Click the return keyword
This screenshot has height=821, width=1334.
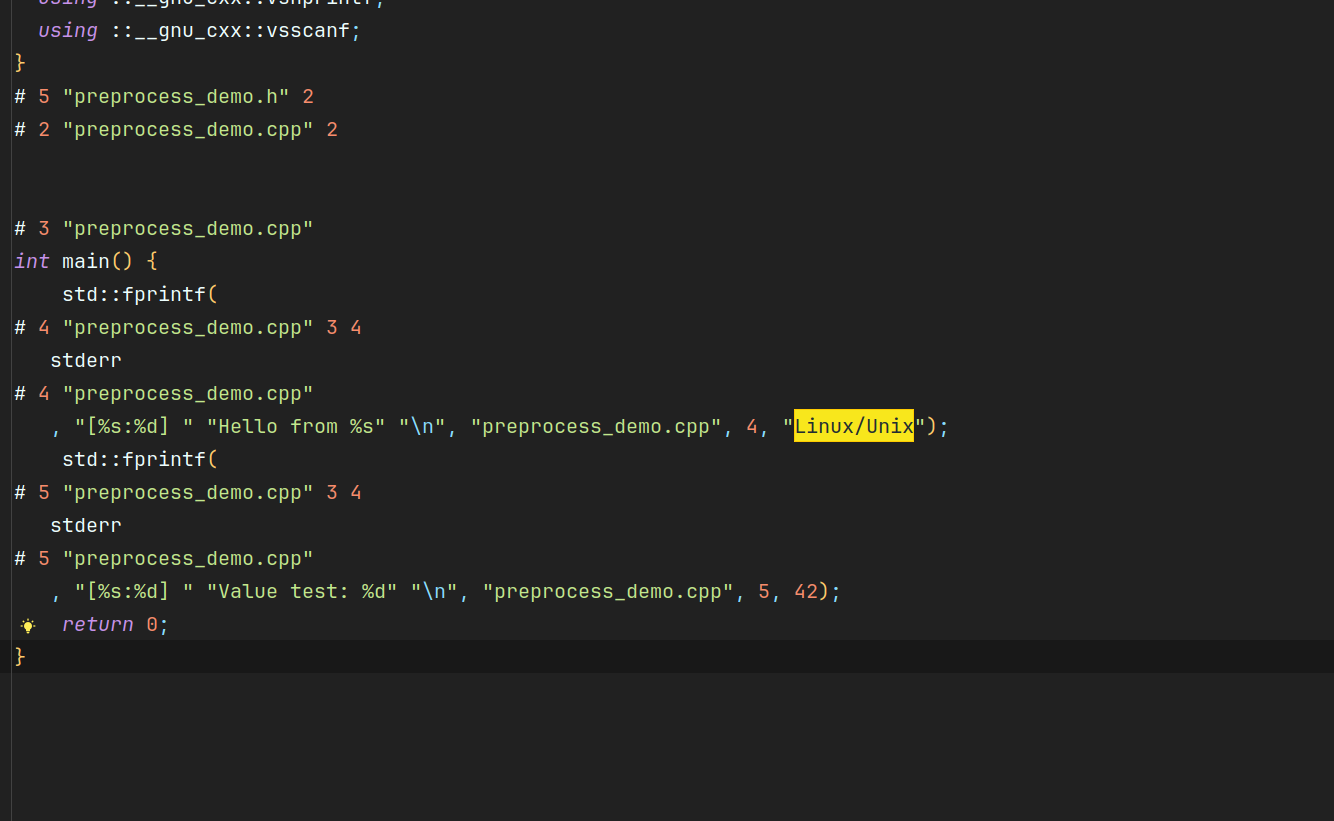tap(98, 625)
